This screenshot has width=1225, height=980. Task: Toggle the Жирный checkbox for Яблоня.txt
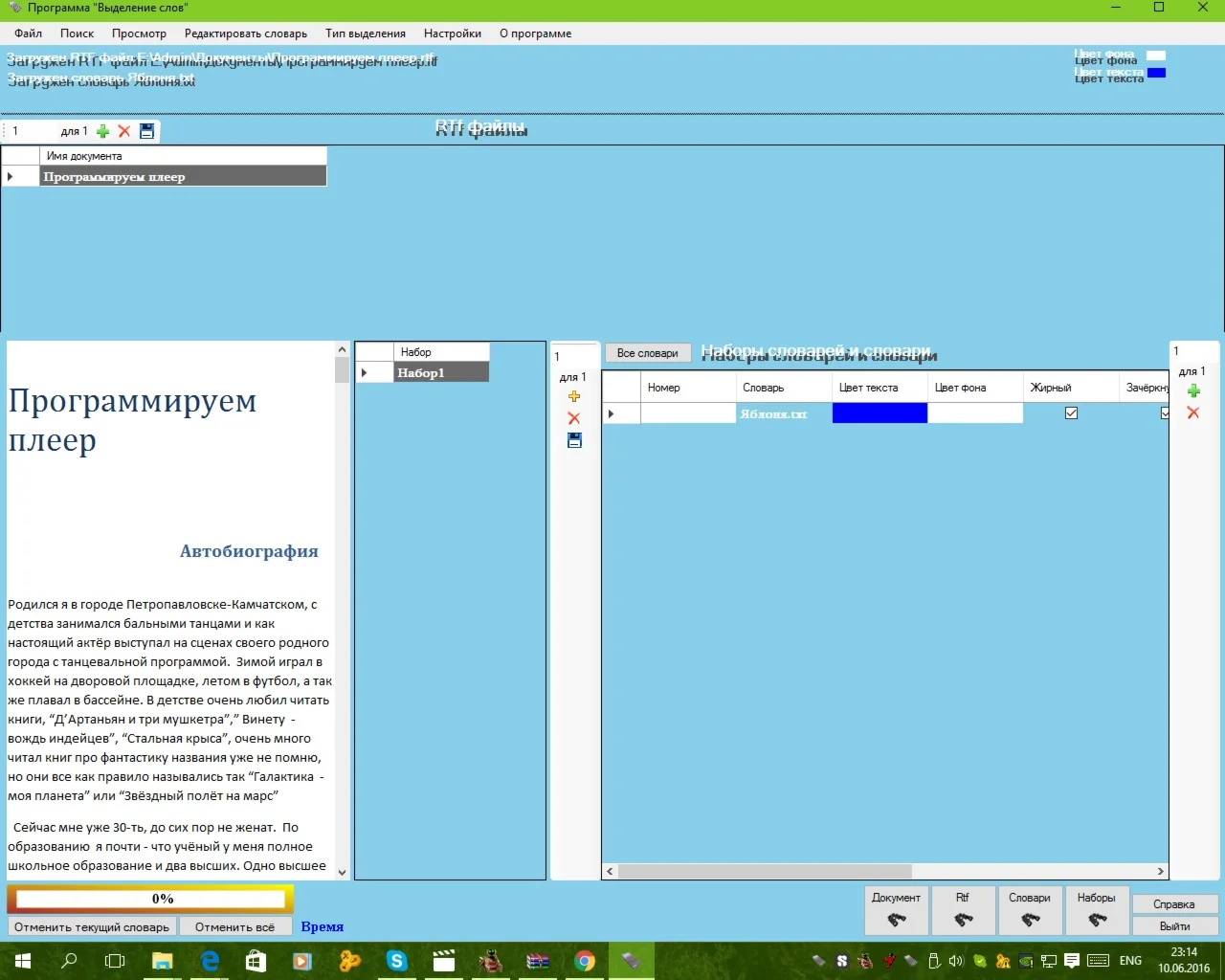[1071, 413]
